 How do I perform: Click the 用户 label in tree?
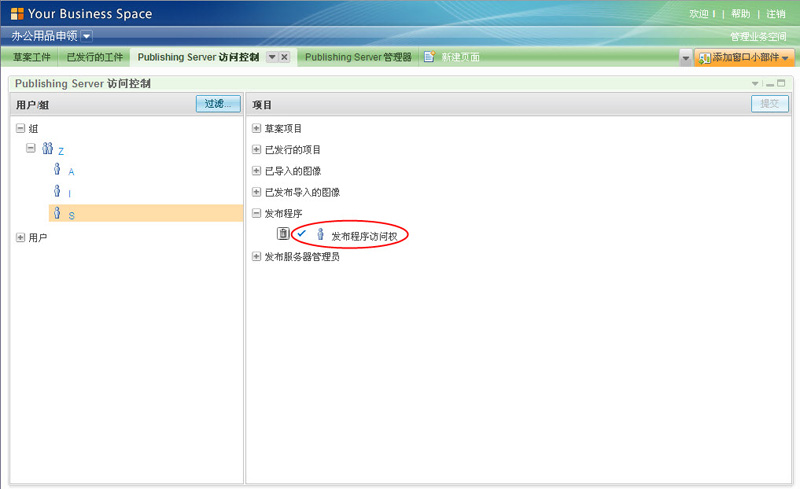pyautogui.click(x=38, y=237)
